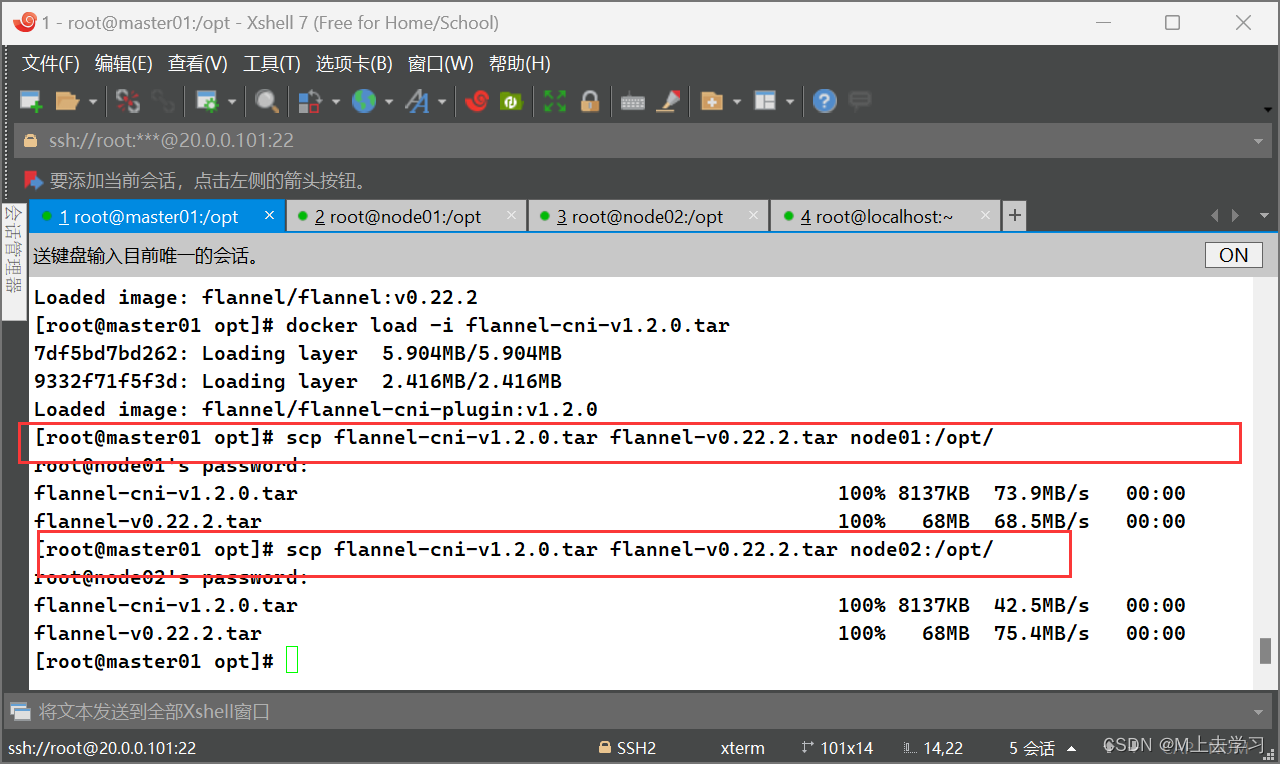This screenshot has height=764, width=1280.
Task: Close tab root@node01:/opt
Action: [512, 215]
